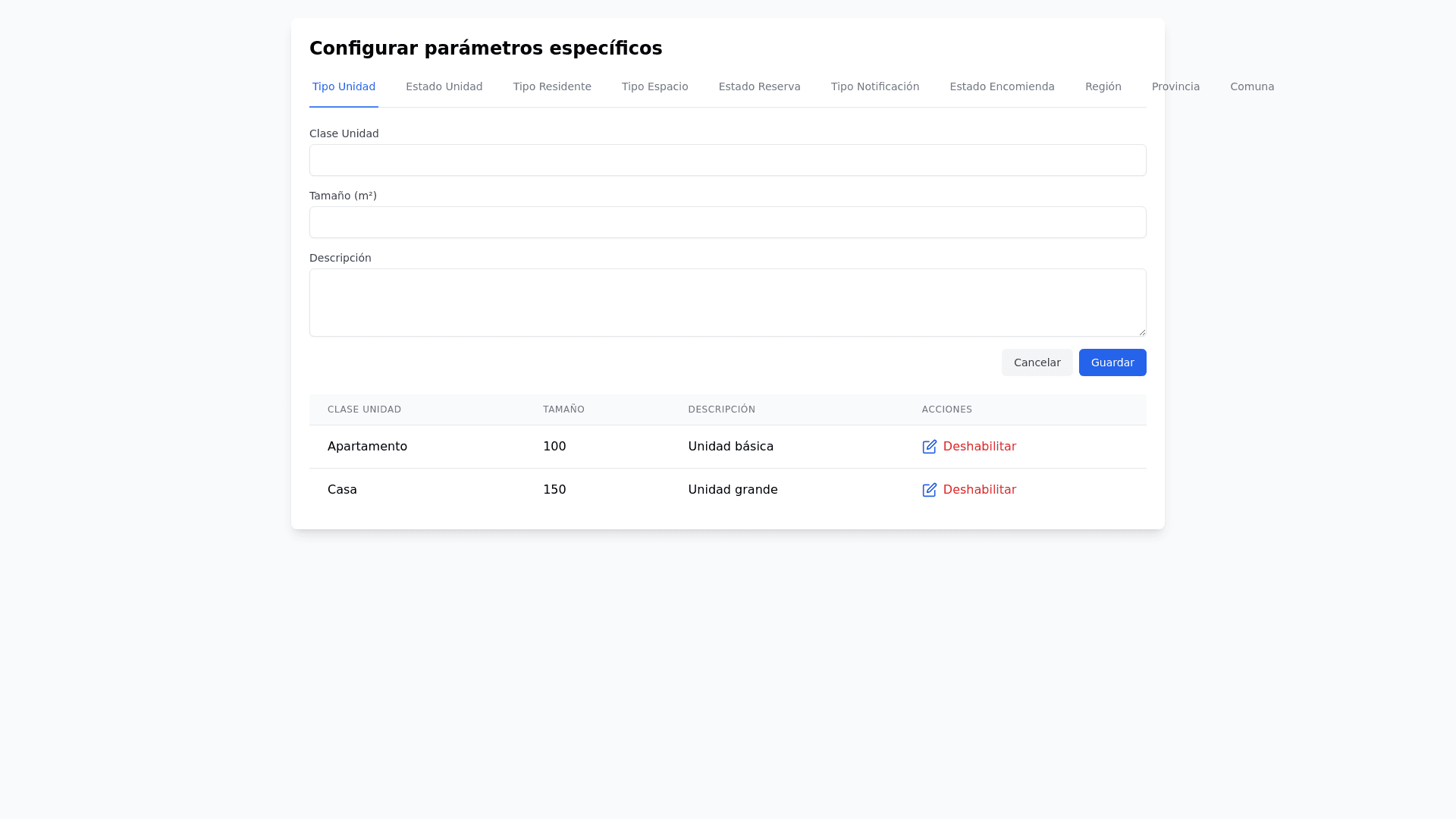Click the edit pencil icon for Apartamento
This screenshot has height=819, width=1456.
coord(929,447)
